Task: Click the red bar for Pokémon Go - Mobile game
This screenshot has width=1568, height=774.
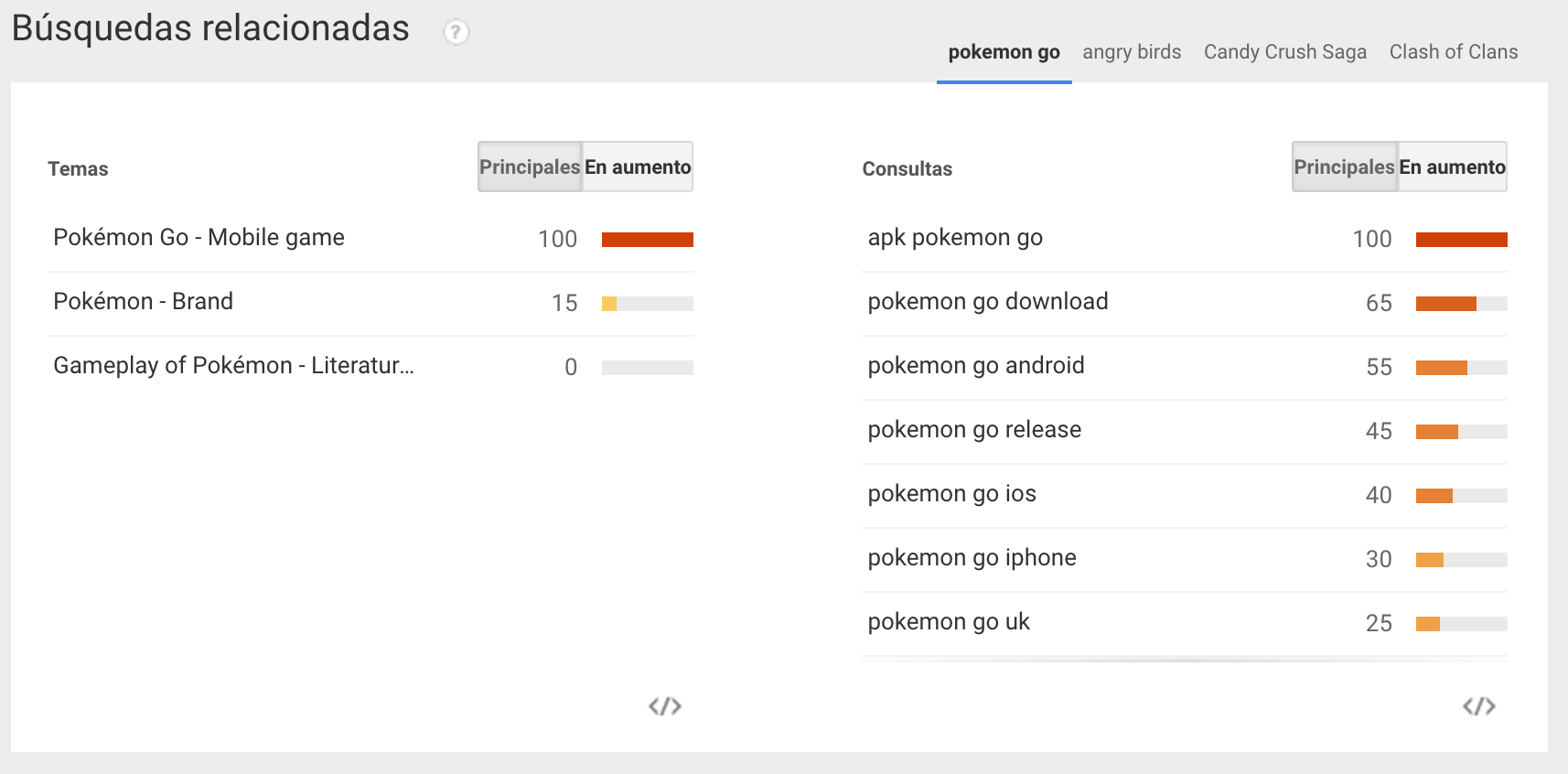Action: (648, 240)
